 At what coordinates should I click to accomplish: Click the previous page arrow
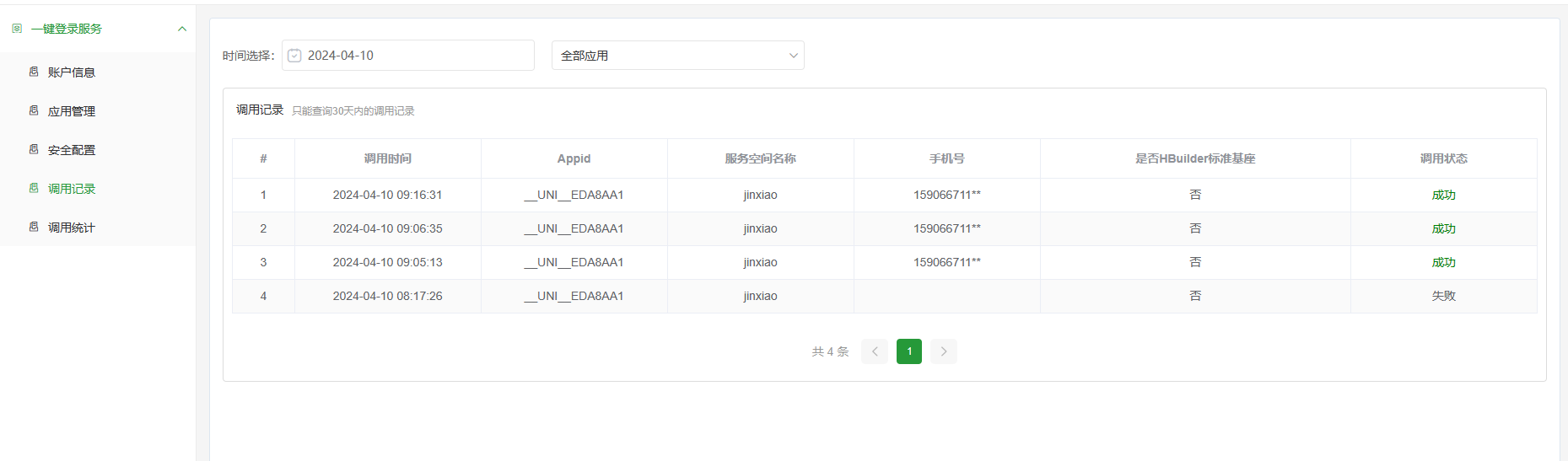click(x=875, y=351)
